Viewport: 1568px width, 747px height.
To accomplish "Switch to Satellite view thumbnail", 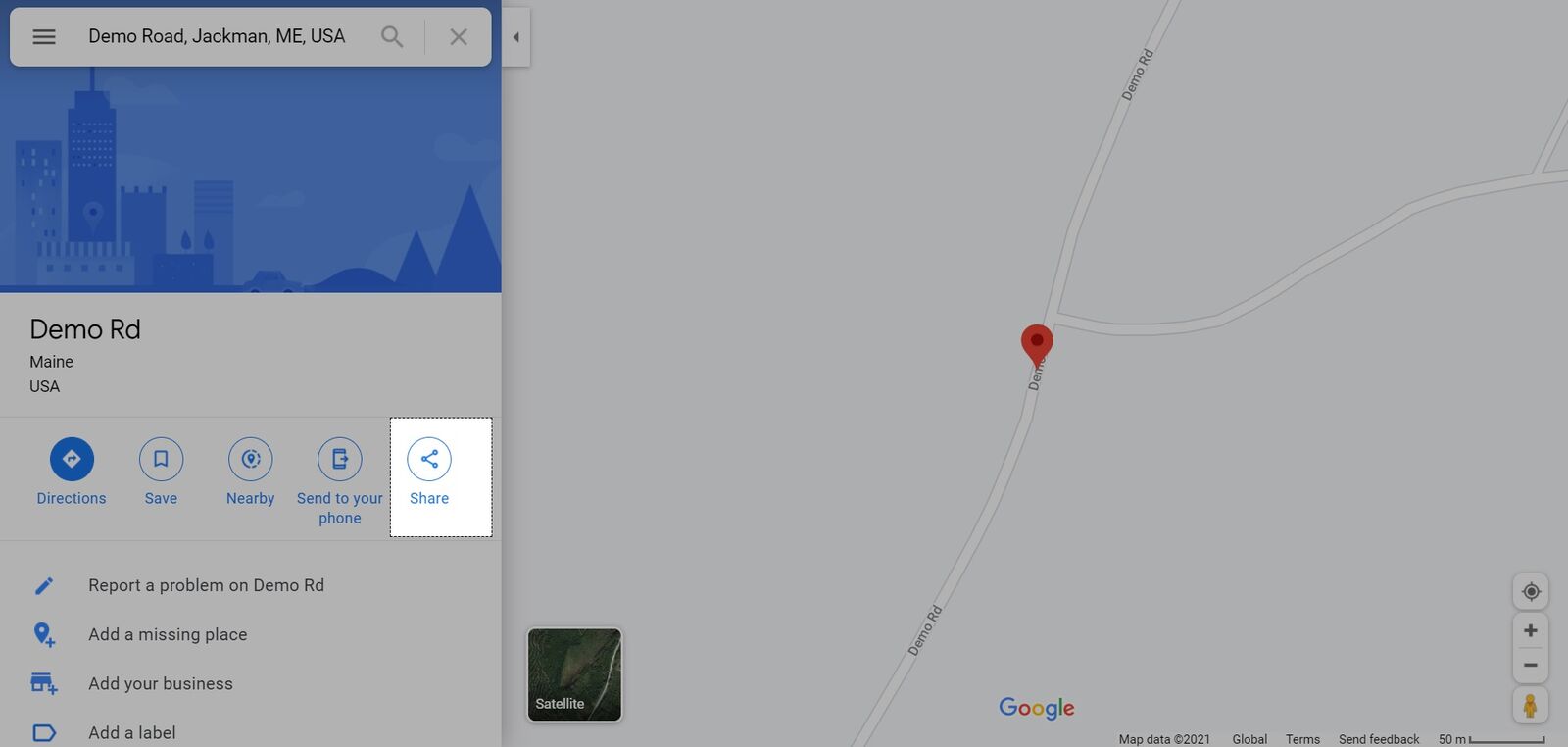I will click(574, 674).
